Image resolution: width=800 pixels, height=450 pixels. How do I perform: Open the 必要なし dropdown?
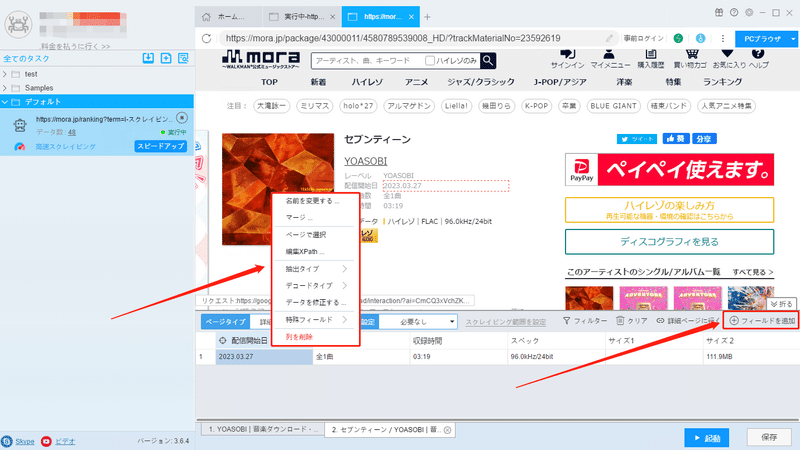click(419, 321)
